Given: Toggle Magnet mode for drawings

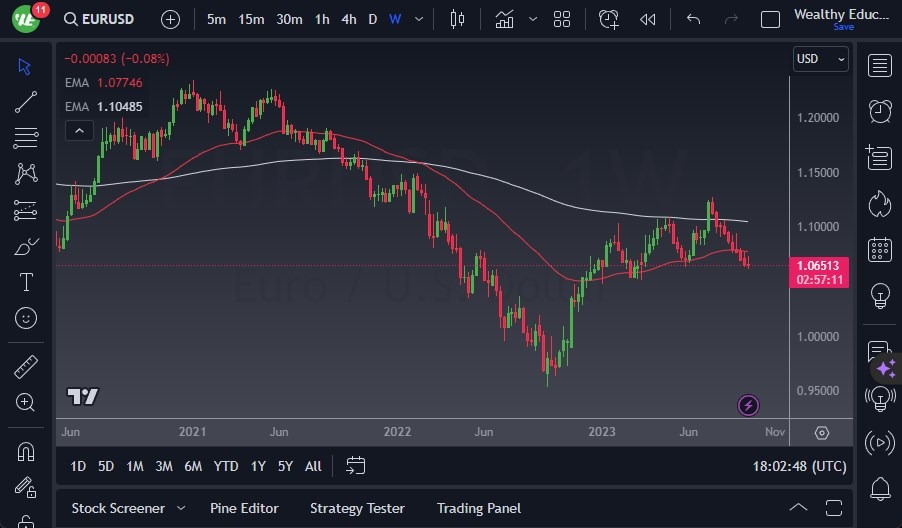Looking at the screenshot, I should (x=26, y=451).
